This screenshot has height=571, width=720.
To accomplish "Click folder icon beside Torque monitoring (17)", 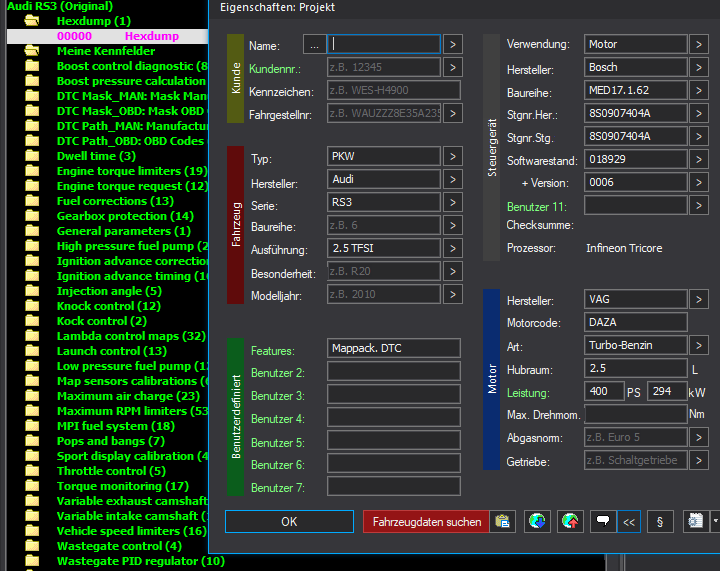I will point(32,486).
